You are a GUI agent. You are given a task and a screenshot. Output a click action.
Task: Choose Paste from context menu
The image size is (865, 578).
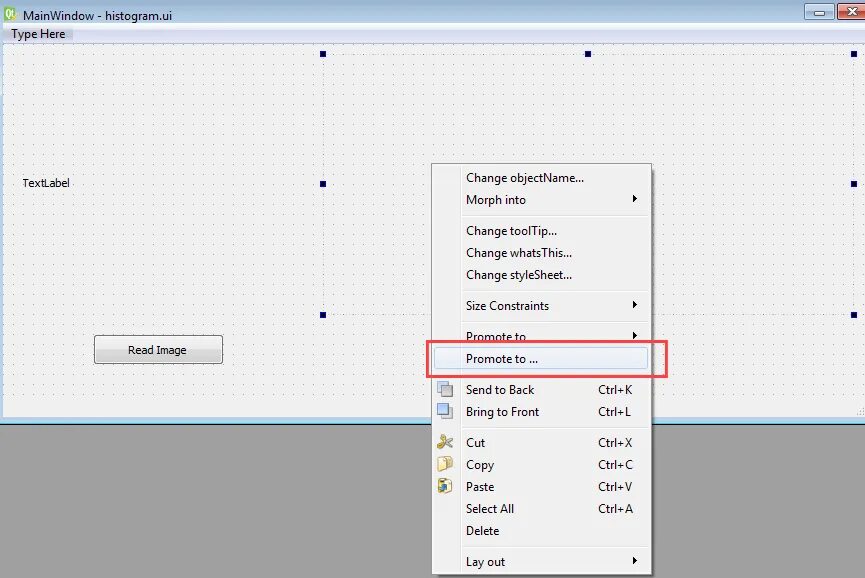click(x=541, y=486)
